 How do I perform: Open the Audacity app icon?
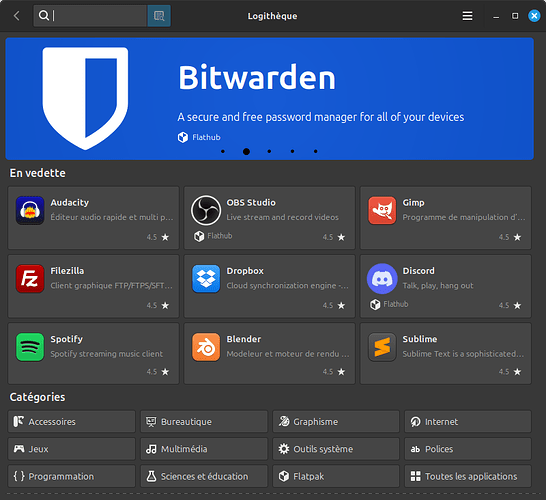pos(30,210)
